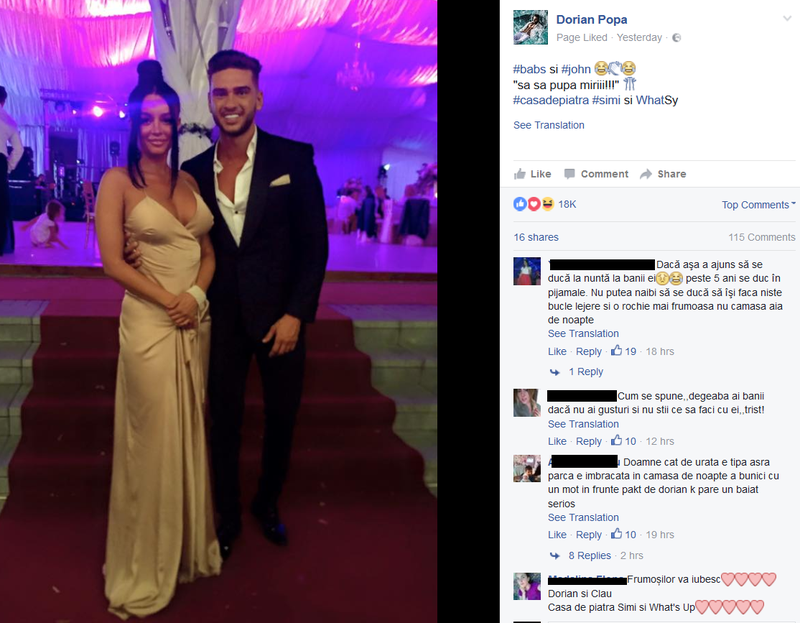Click the first commenter's avatar thumbnail
This screenshot has height=623, width=800.
tap(527, 271)
